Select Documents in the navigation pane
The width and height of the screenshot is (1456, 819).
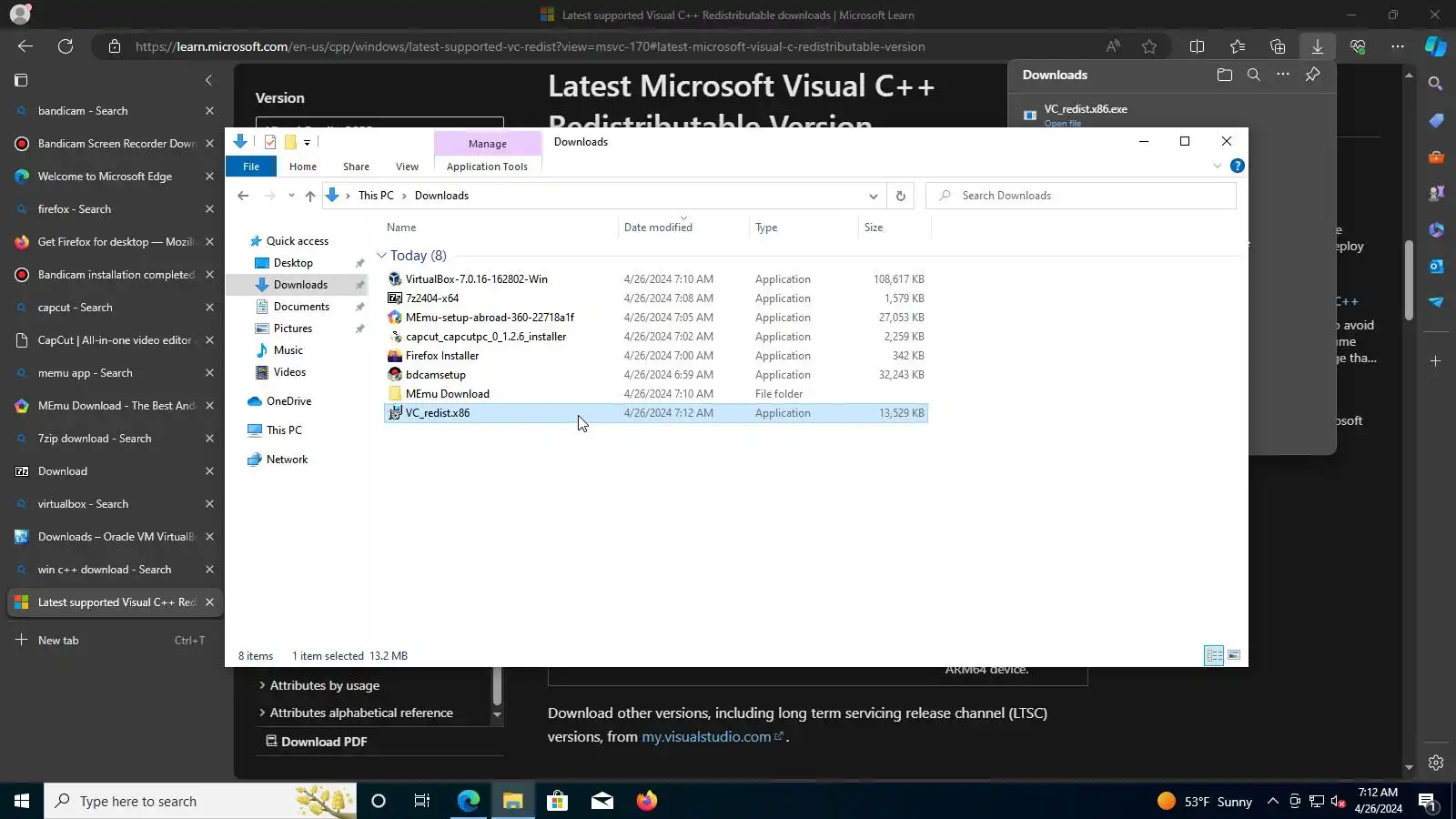point(301,307)
